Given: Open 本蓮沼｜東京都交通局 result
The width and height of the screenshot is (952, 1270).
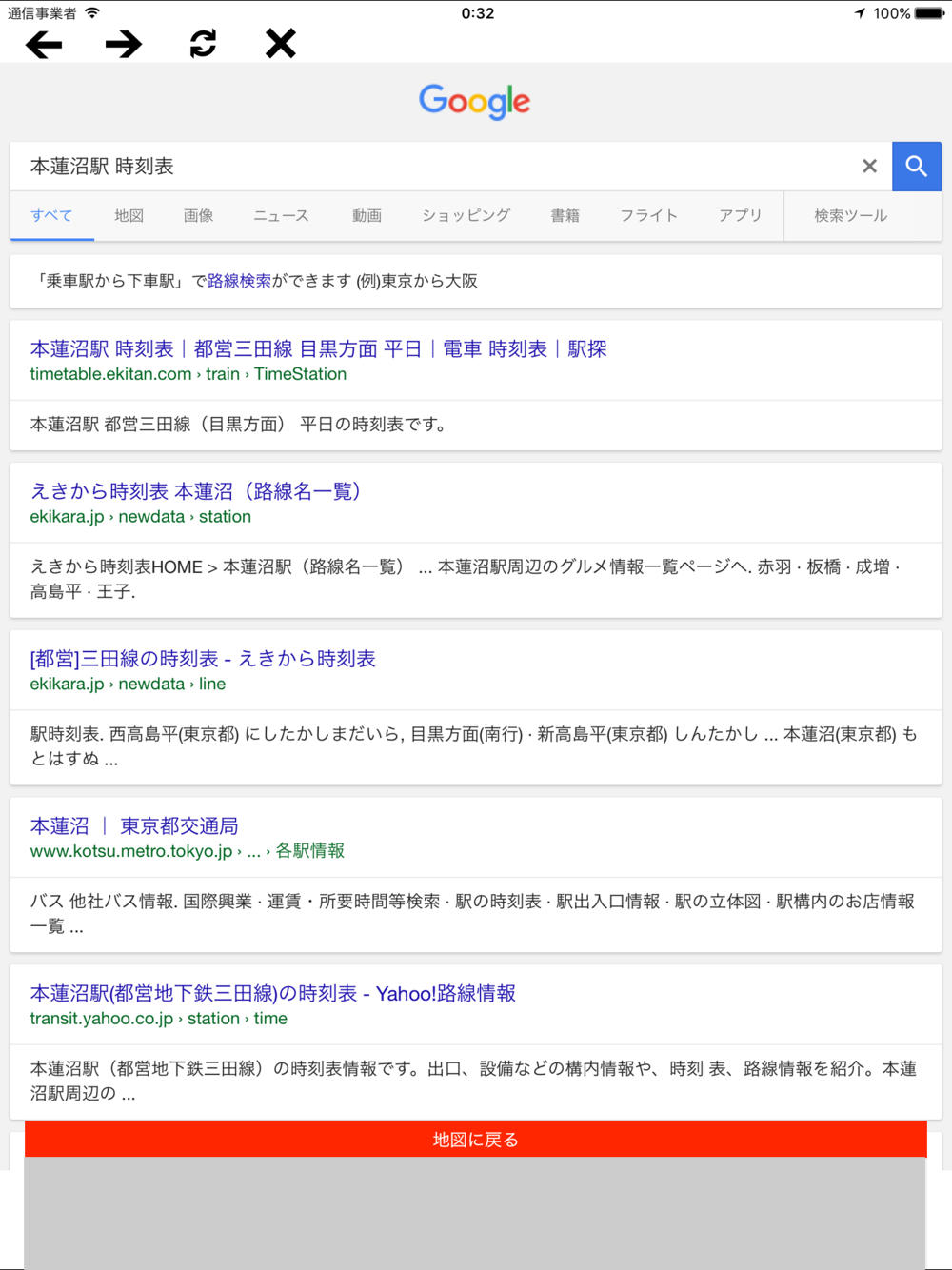Looking at the screenshot, I should click(133, 826).
